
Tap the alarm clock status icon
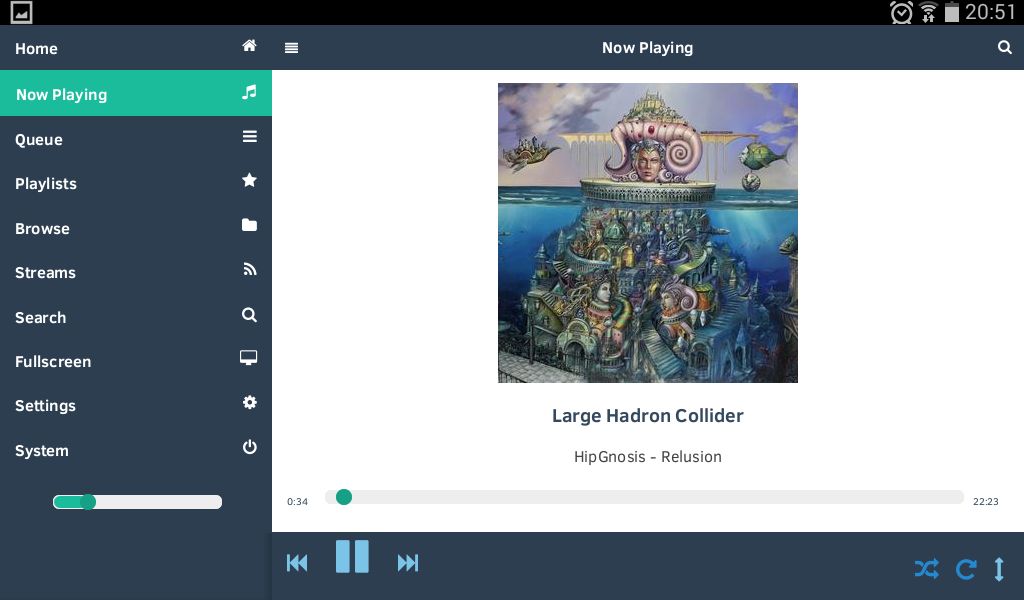coord(901,12)
